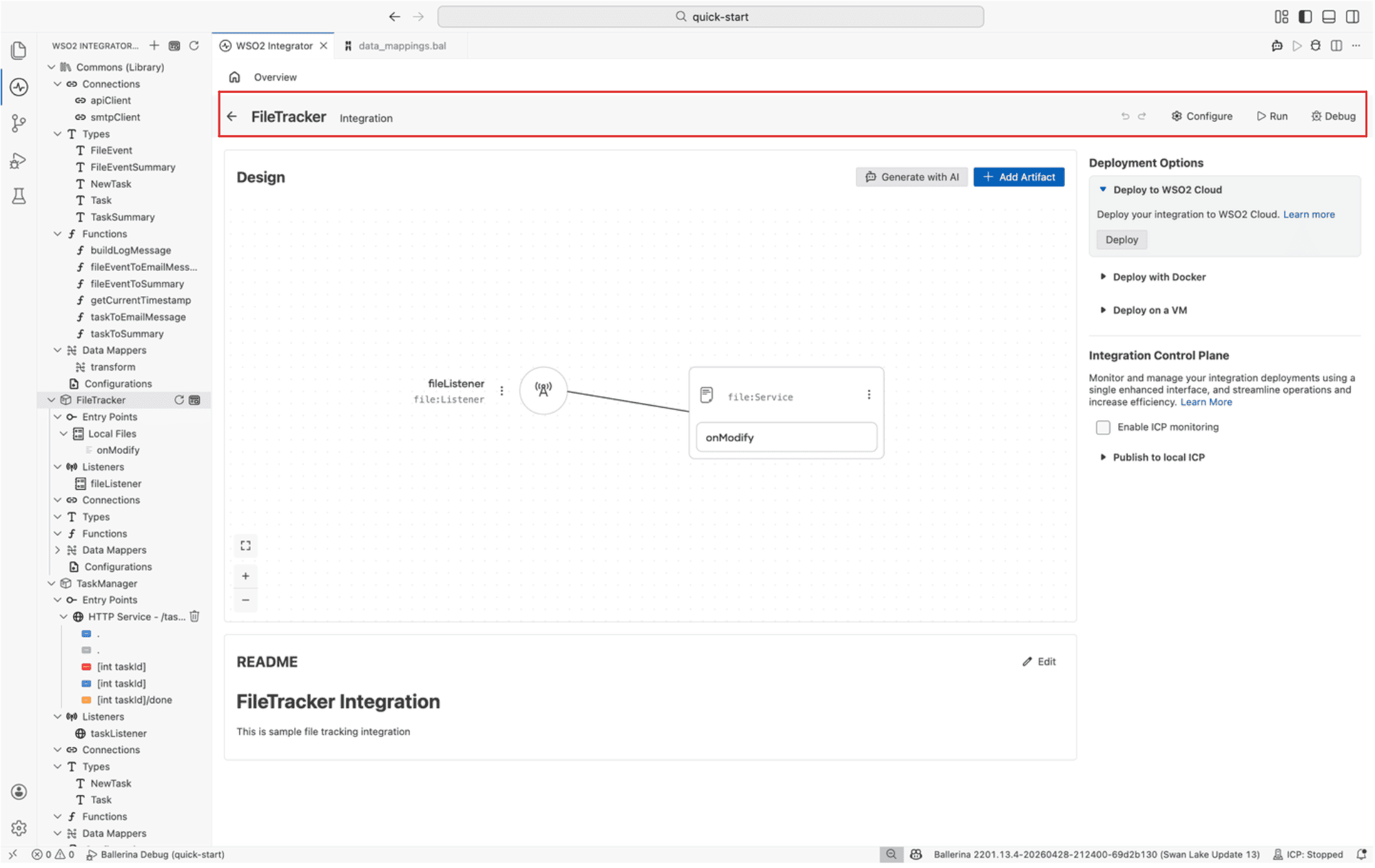Click Generate with AI button
Screen dimensions: 1375x868
click(x=911, y=177)
